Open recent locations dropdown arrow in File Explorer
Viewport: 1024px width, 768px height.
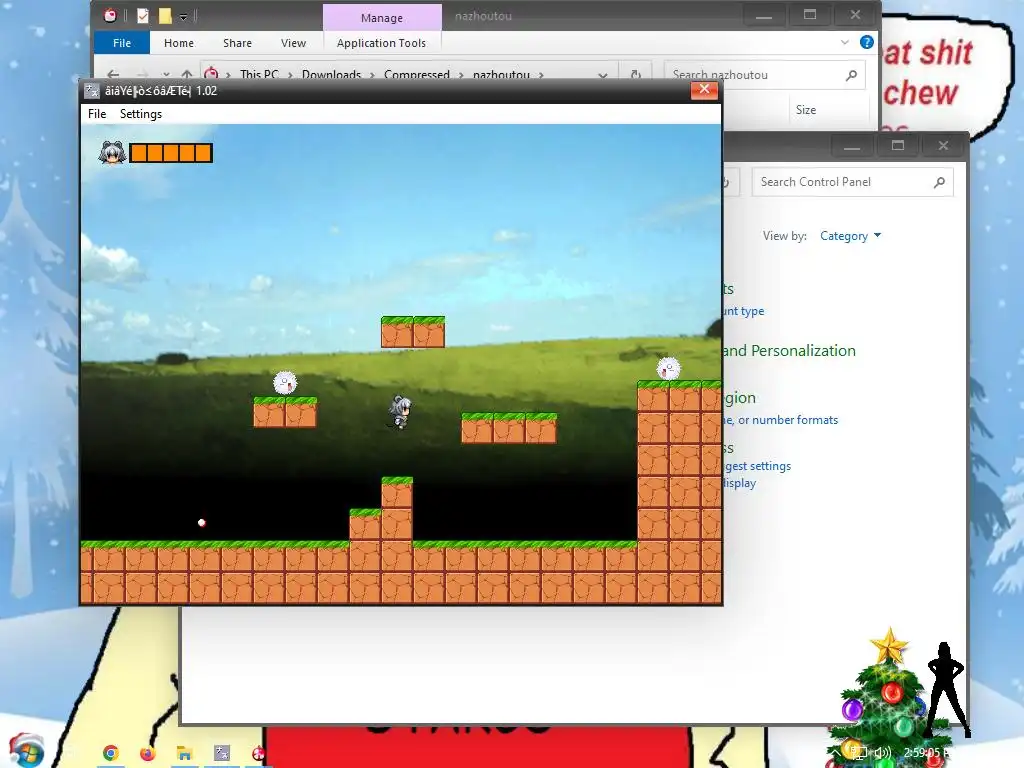[x=167, y=74]
